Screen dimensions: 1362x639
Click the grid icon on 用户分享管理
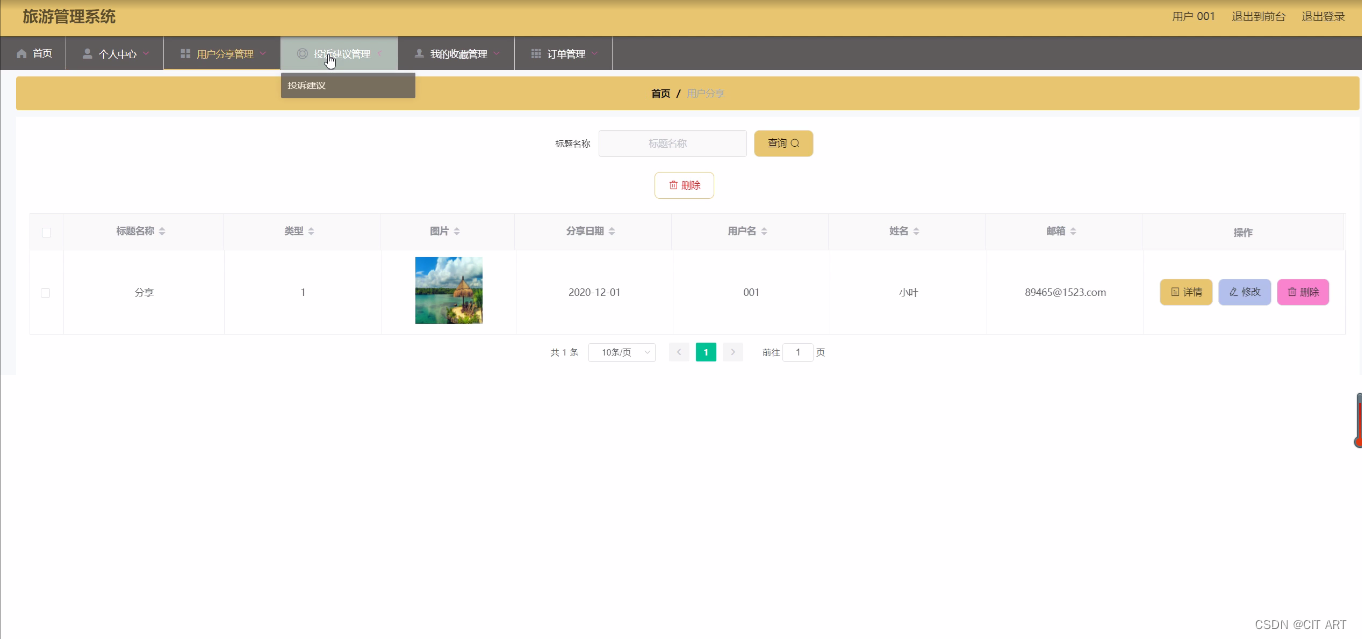click(x=183, y=53)
